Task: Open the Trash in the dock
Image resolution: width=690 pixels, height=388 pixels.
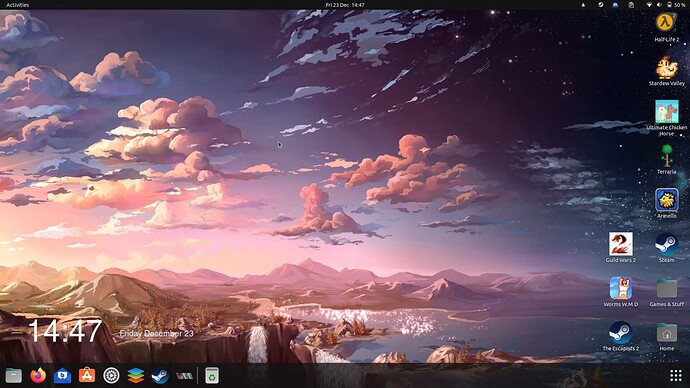Action: [212, 376]
